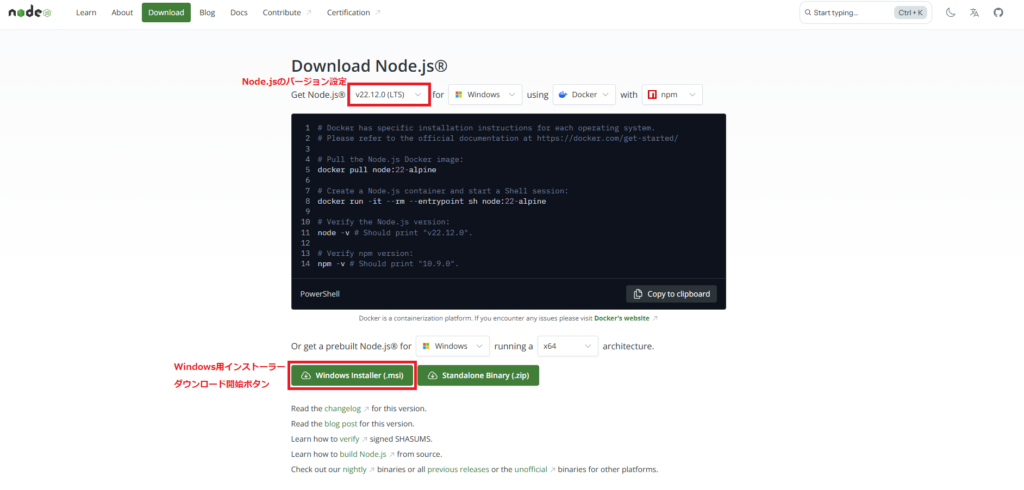Click 'docker pull node:22-alpine' code line
1024x490 pixels.
377,170
